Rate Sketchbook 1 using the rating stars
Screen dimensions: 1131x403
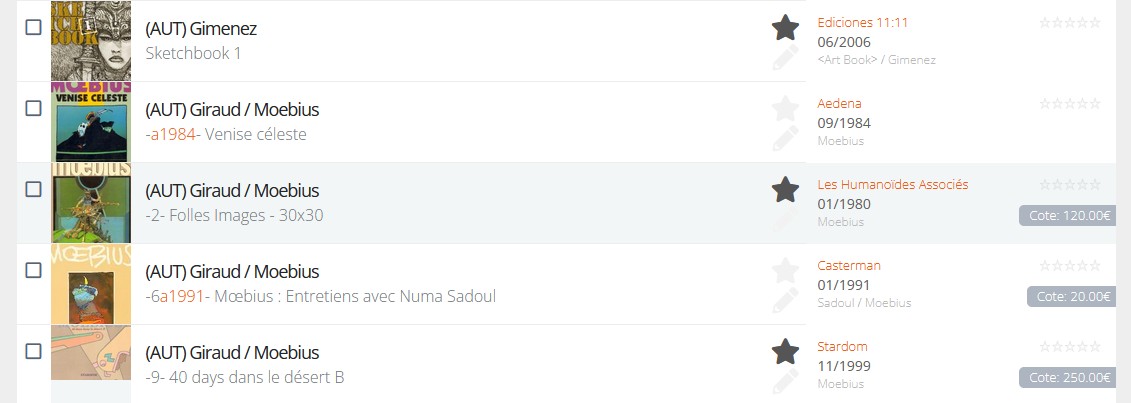1070,21
